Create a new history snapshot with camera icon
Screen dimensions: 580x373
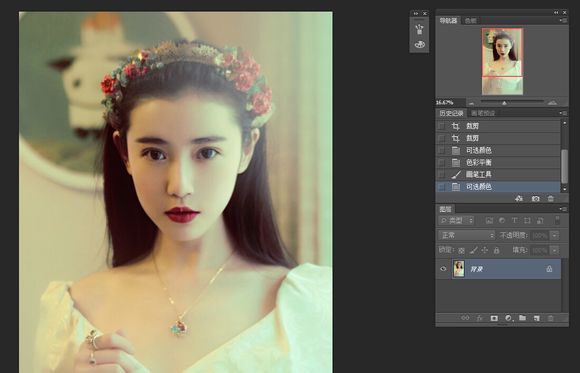pos(536,199)
